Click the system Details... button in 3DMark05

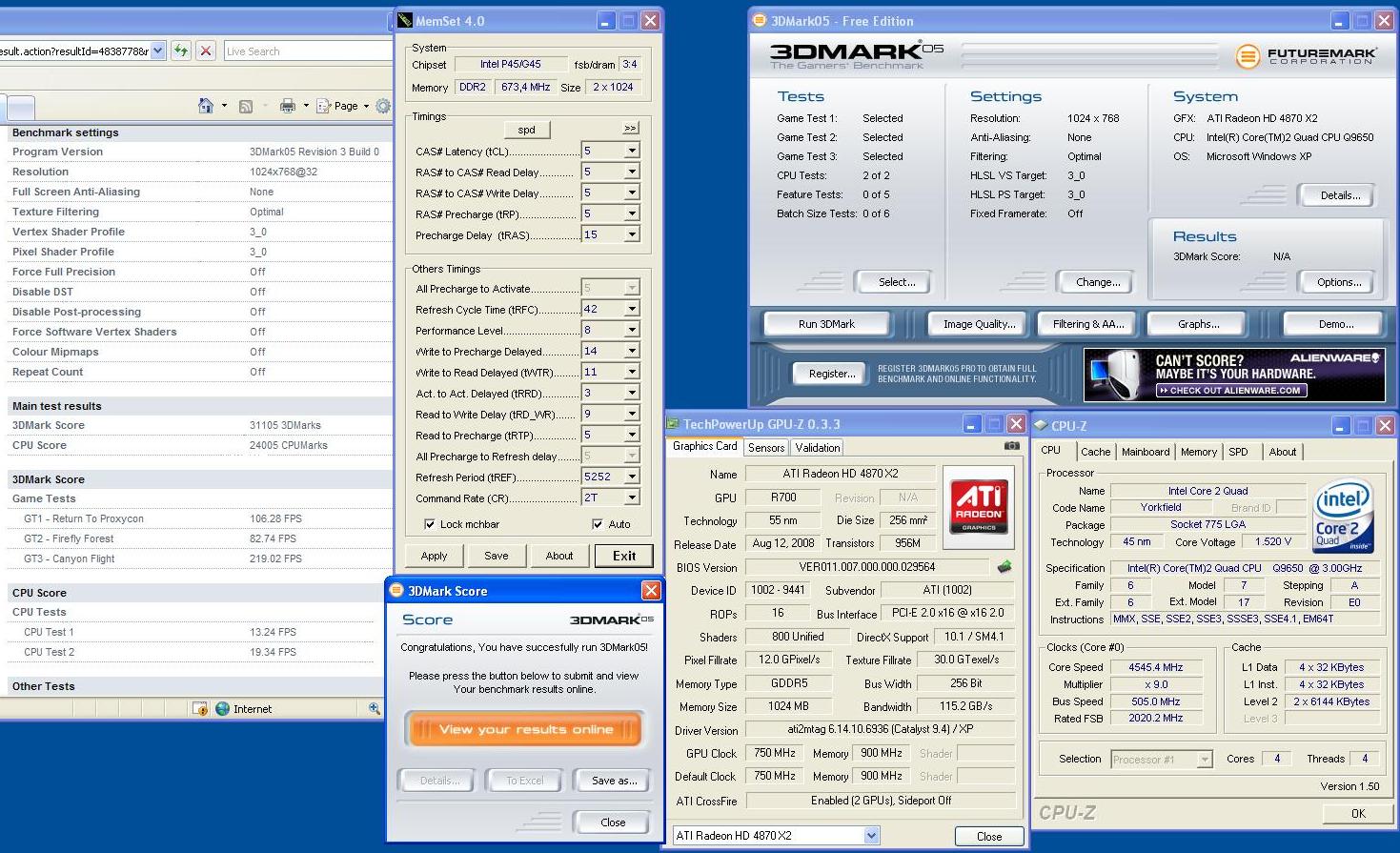1339,195
